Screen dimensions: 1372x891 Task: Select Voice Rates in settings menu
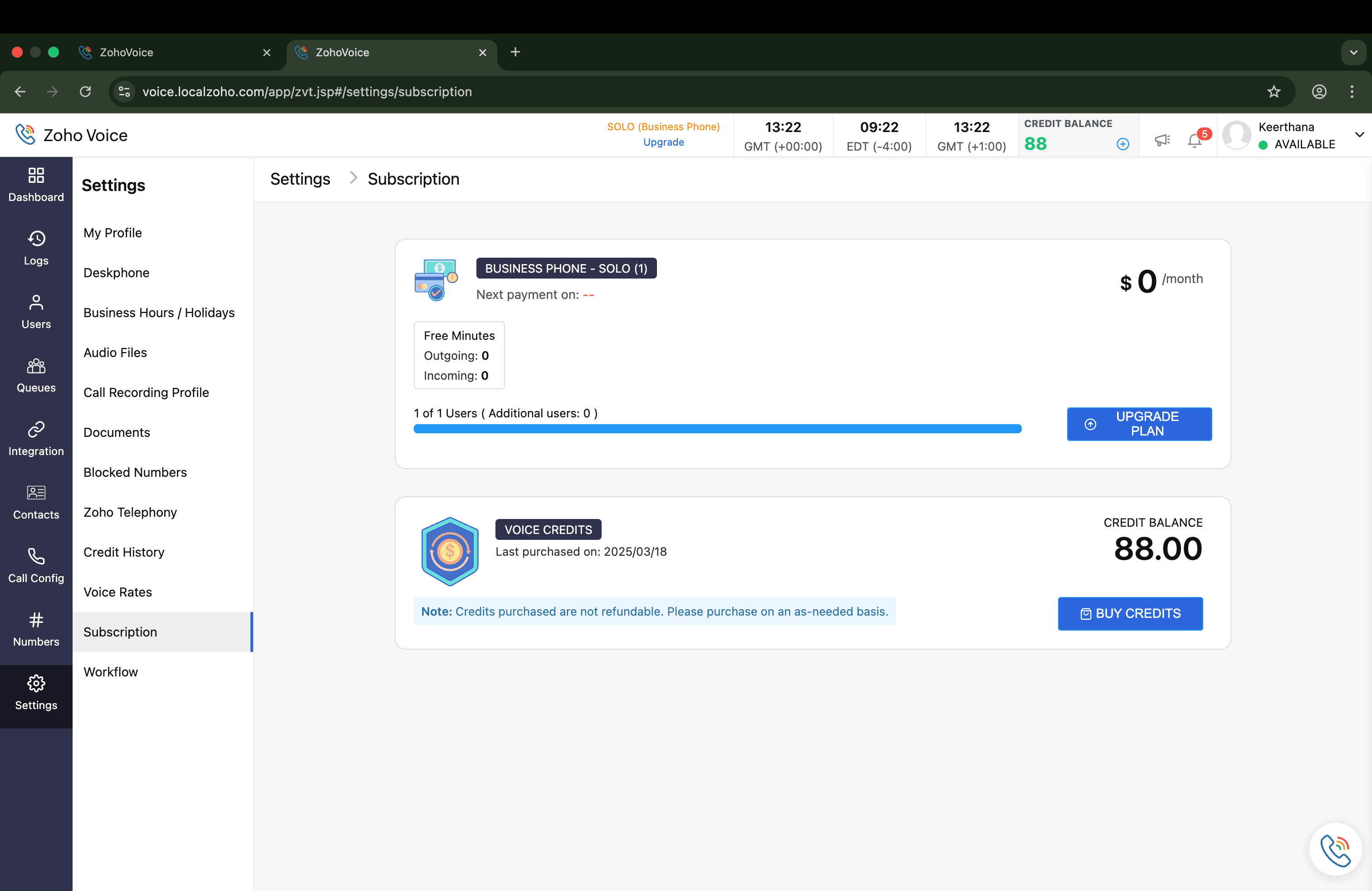point(118,592)
